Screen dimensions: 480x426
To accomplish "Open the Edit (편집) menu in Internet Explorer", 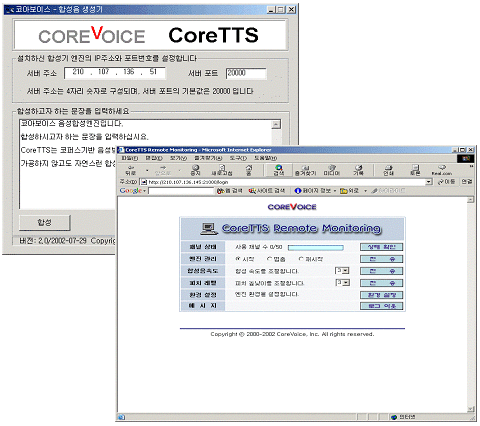I will click(154, 158).
